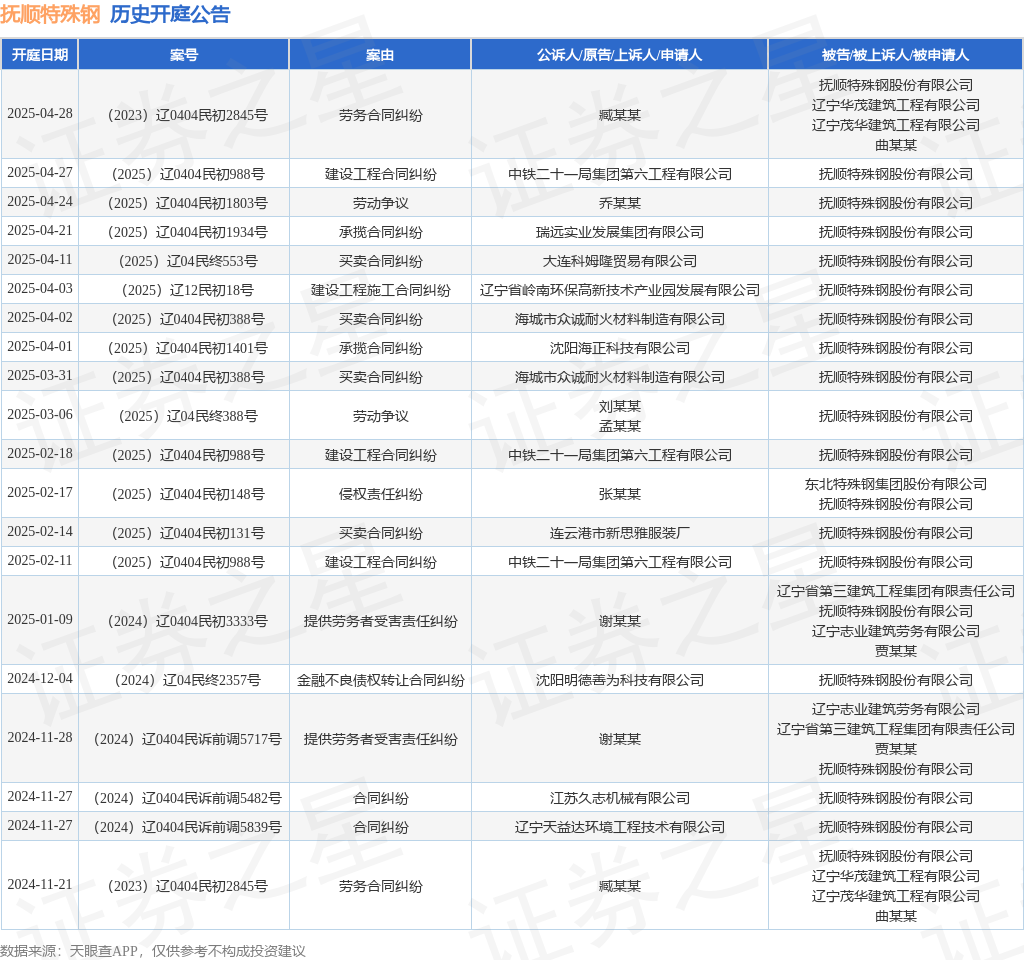
Task: Click 辽宁志业建筑劳务有限公司 in the 2025-01-09 row
Action: (x=896, y=631)
